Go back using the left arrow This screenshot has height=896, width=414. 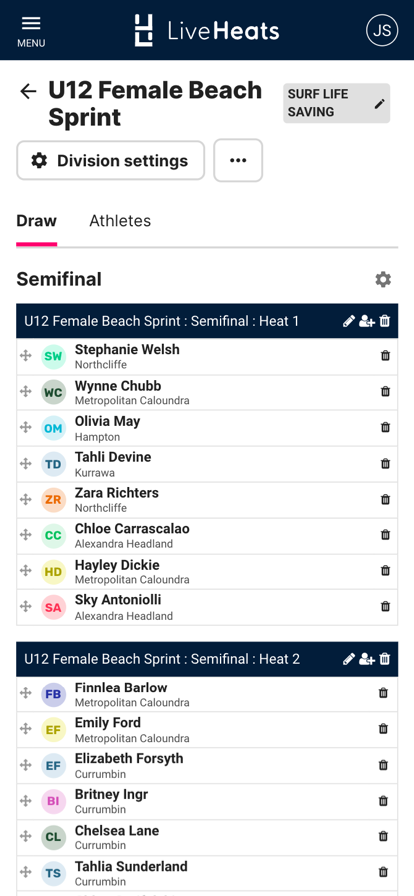28,91
